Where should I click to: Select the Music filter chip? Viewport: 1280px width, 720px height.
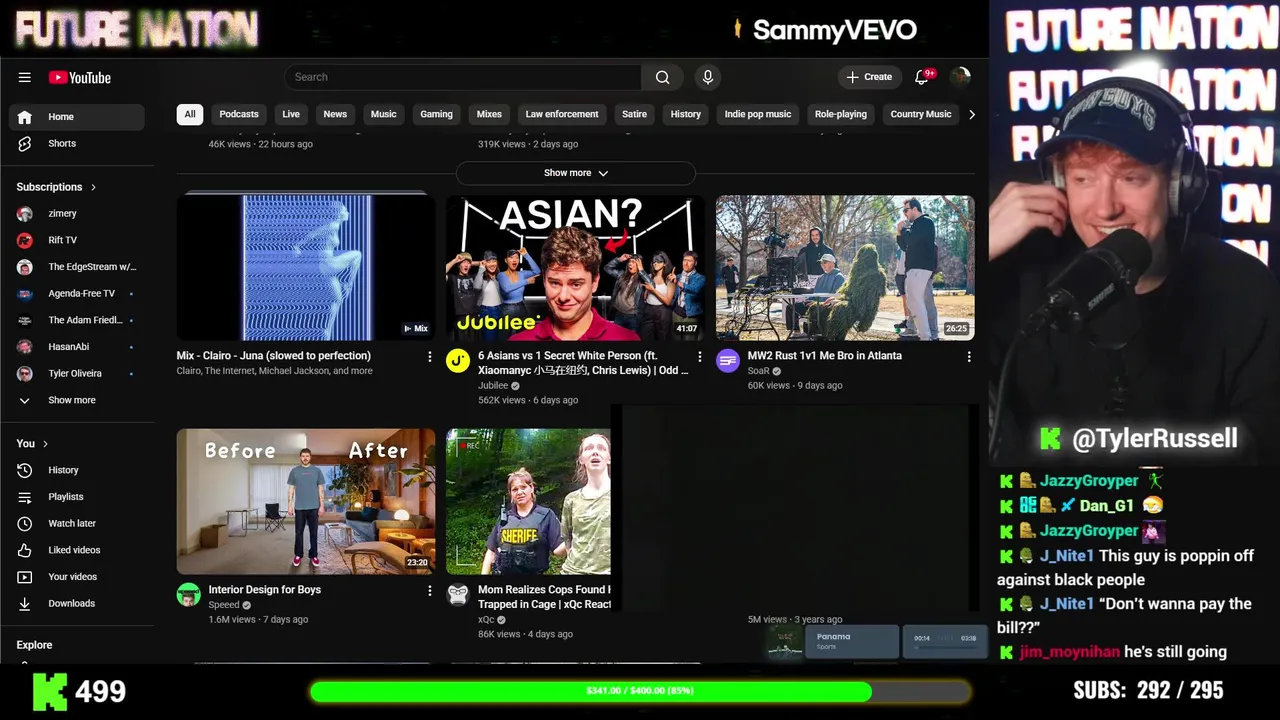coord(384,114)
